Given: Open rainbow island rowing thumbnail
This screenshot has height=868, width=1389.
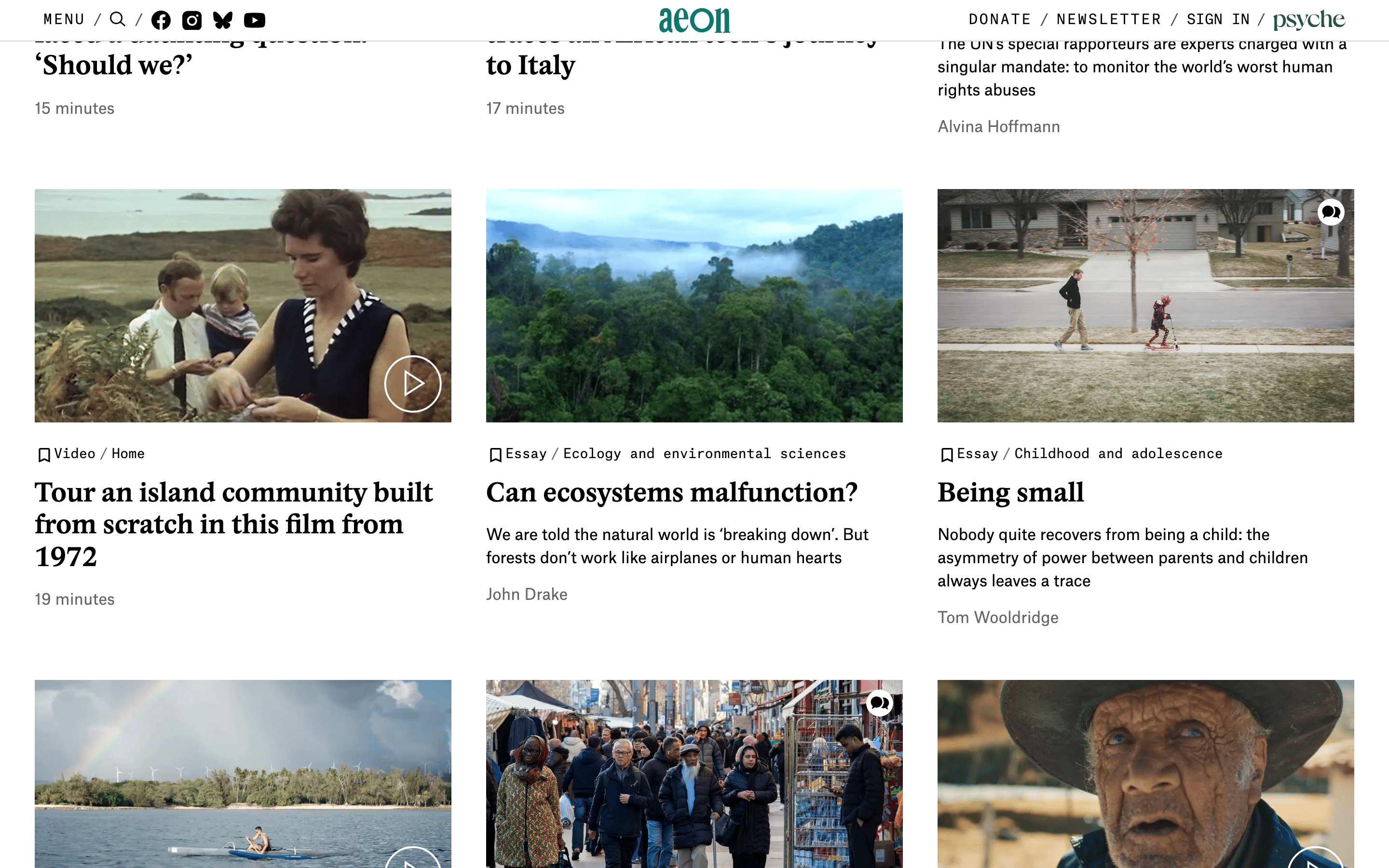Looking at the screenshot, I should click(243, 774).
